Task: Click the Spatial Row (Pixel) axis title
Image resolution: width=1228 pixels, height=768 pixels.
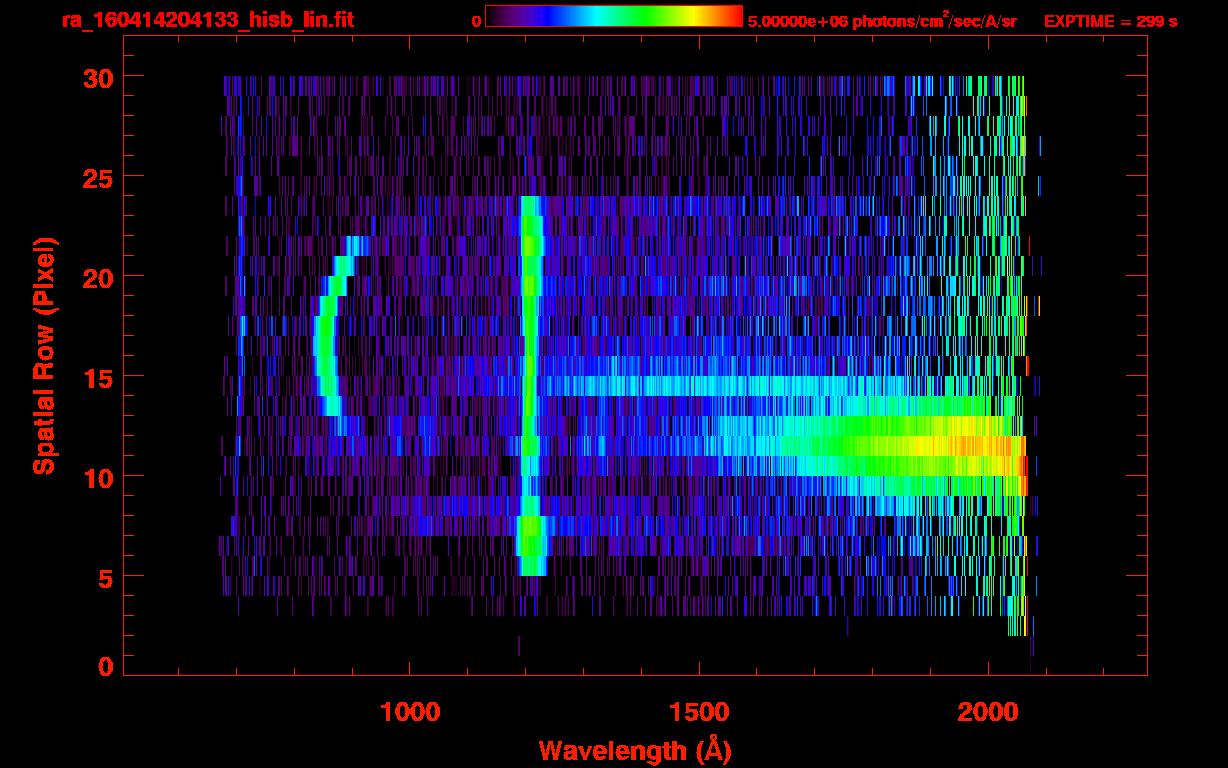Action: [x=43, y=356]
